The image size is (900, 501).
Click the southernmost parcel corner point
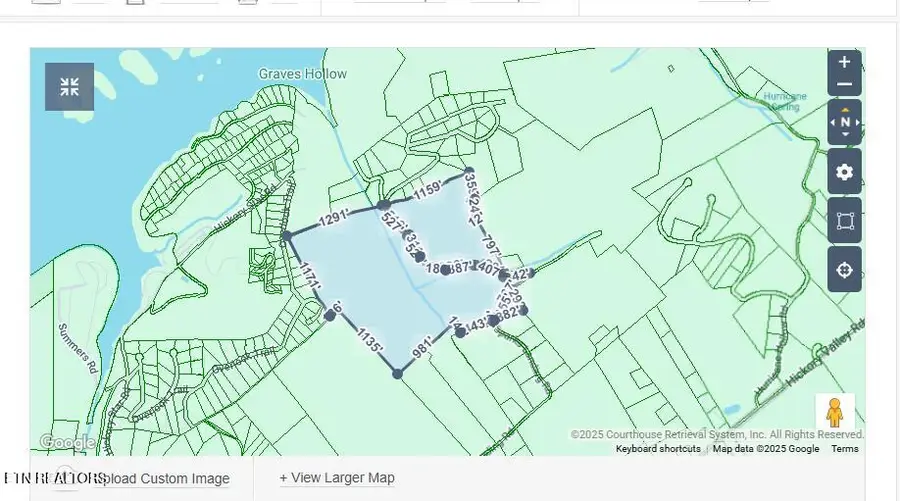[x=398, y=374]
